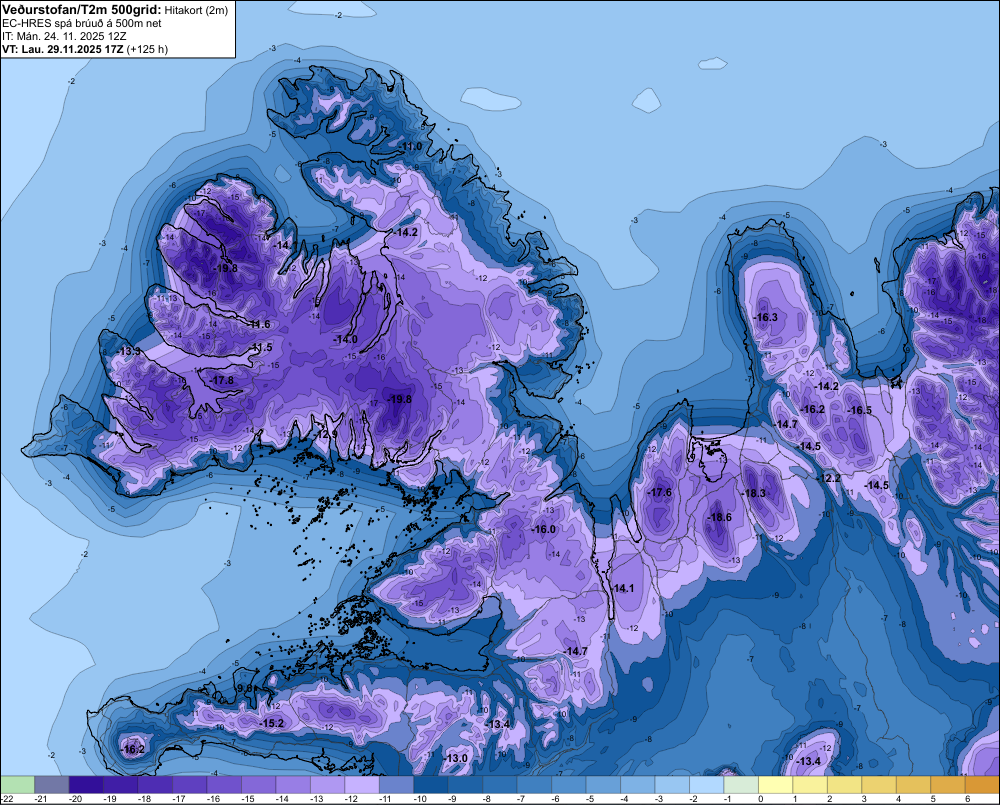Click the legend swatch between 0 and 1
Image resolution: width=1000 pixels, height=805 pixels.
(x=775, y=784)
